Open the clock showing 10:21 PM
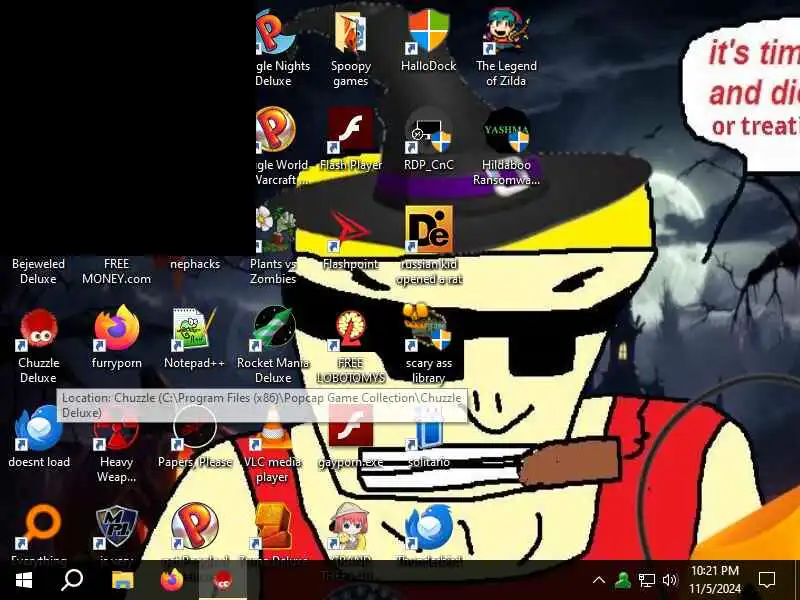The image size is (800, 600). 715,580
